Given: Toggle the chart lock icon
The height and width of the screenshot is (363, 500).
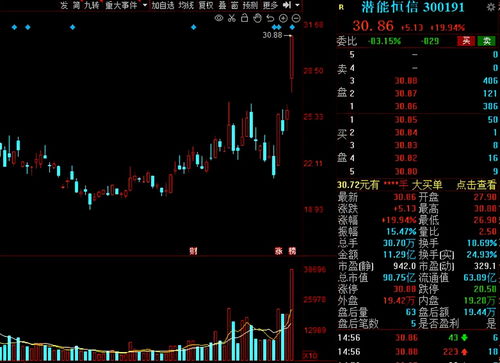Looking at the screenshot, I should 244,18.
